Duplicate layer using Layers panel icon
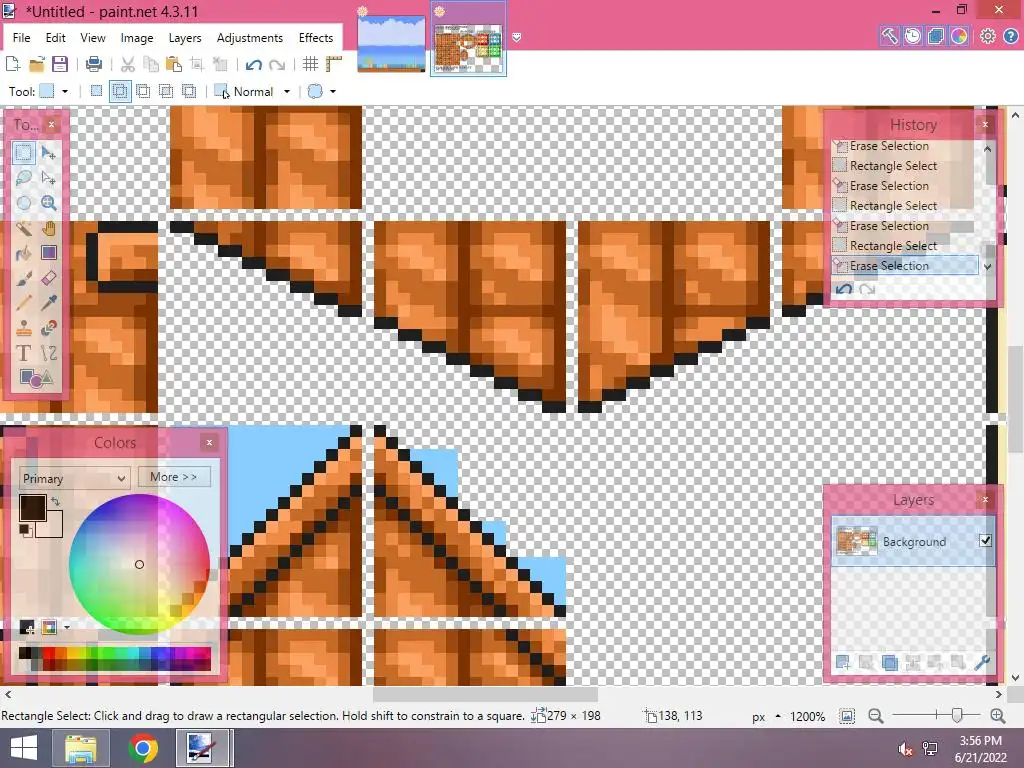The image size is (1024, 768). click(x=889, y=663)
